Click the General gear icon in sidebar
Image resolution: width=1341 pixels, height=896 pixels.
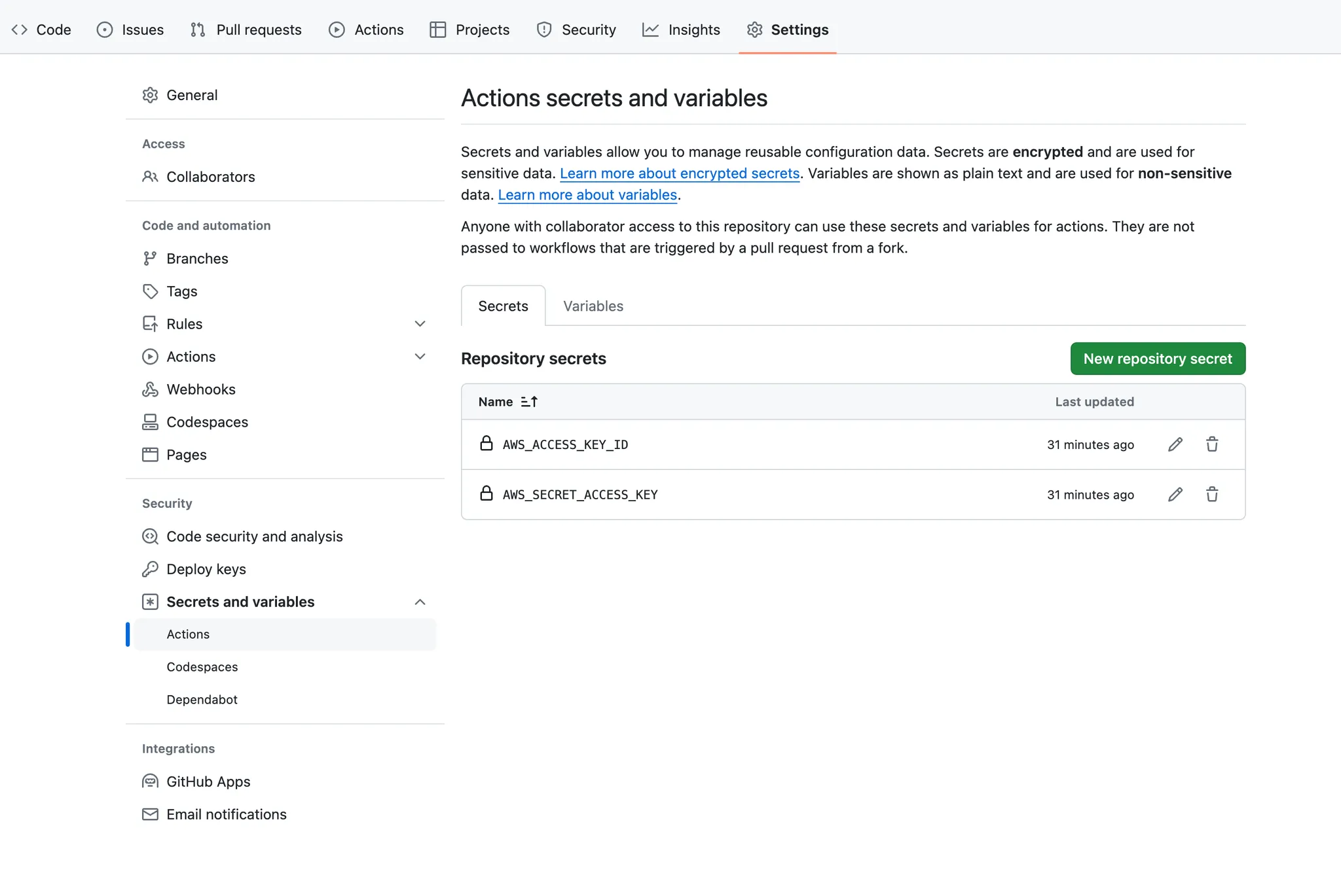tap(150, 95)
